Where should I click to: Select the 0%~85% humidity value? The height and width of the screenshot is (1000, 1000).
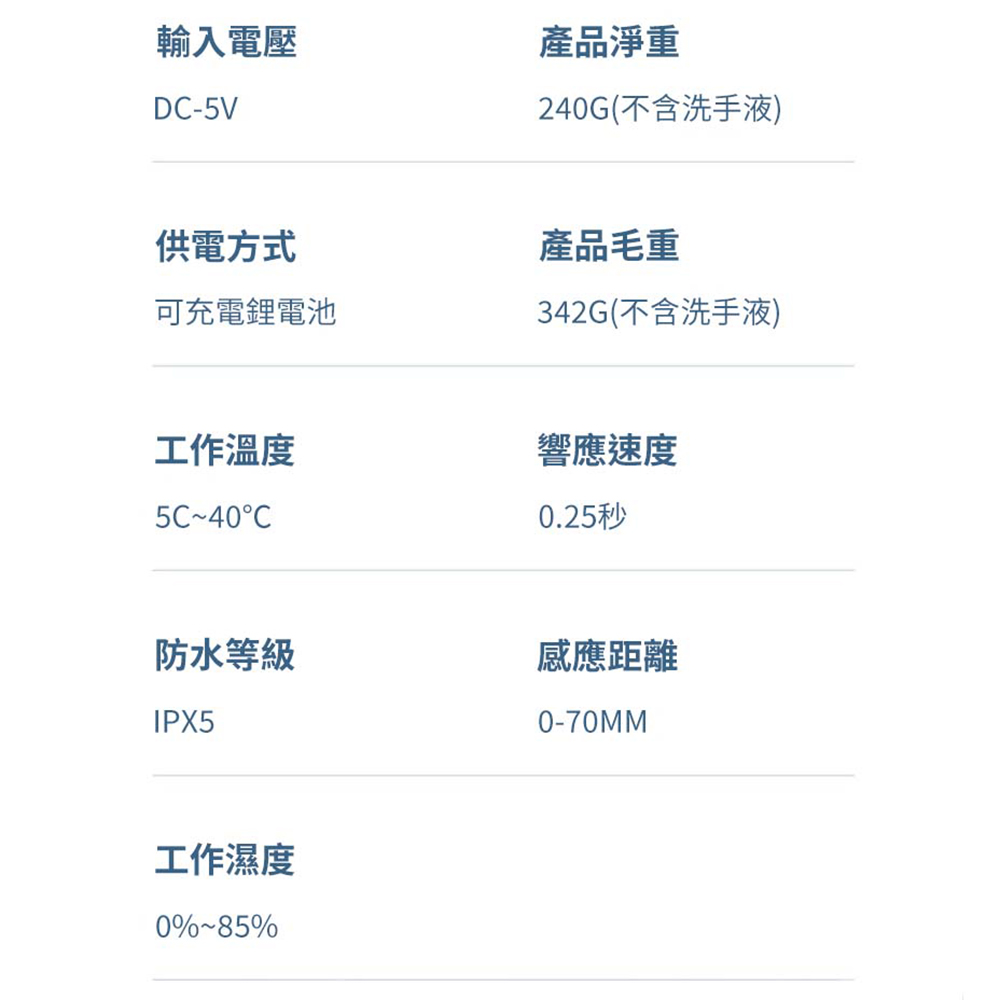pyautogui.click(x=216, y=927)
